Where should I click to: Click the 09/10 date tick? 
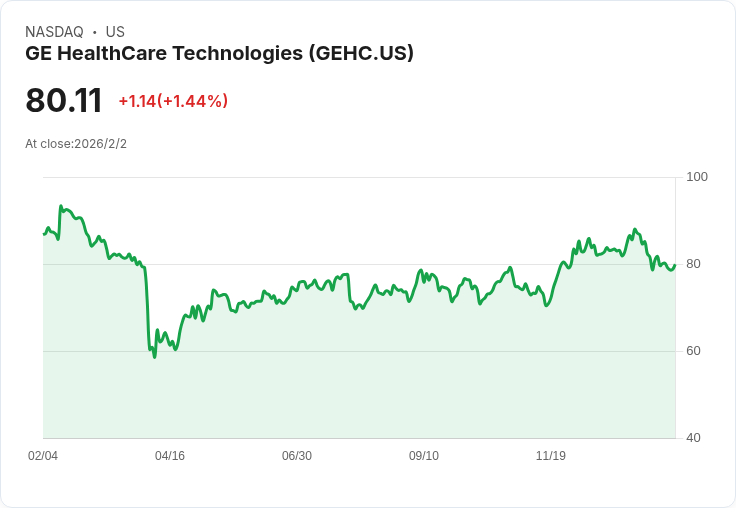424,456
